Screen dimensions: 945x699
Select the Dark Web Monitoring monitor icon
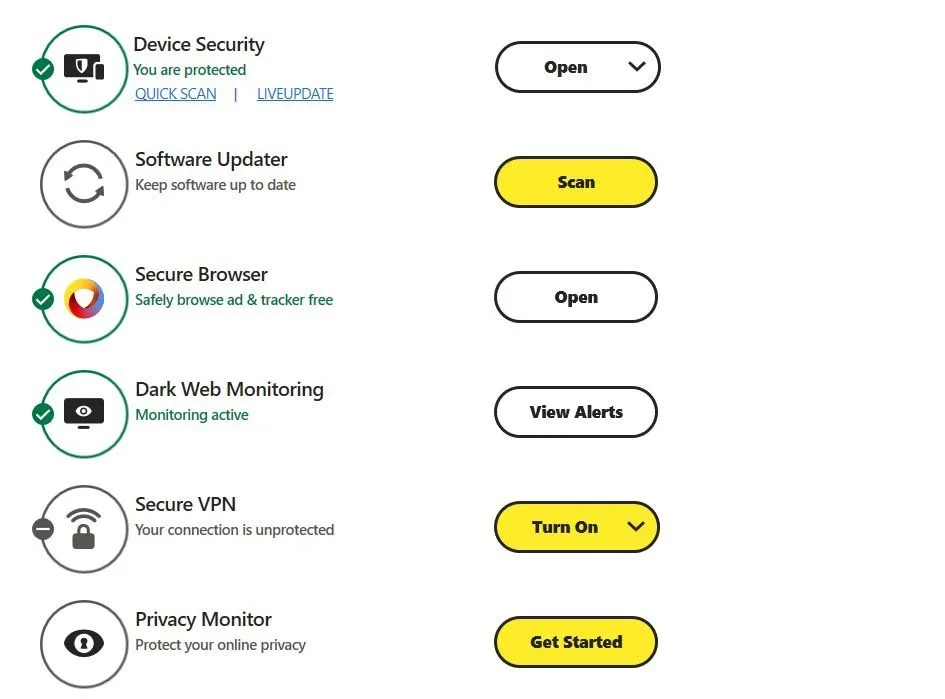click(83, 412)
